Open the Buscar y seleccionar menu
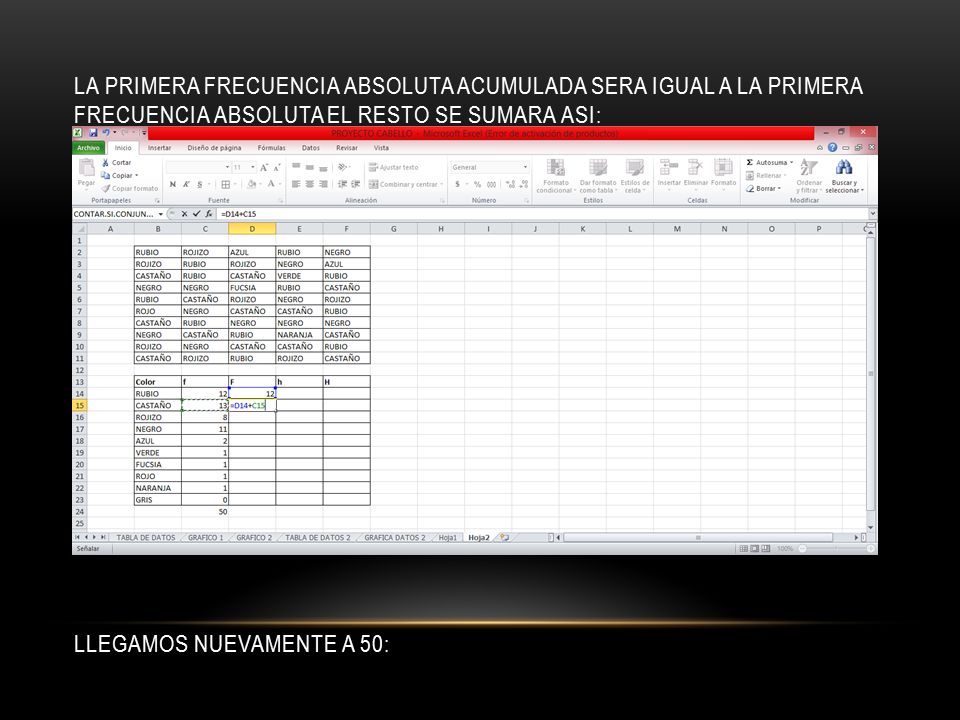This screenshot has height=720, width=960. (x=844, y=176)
